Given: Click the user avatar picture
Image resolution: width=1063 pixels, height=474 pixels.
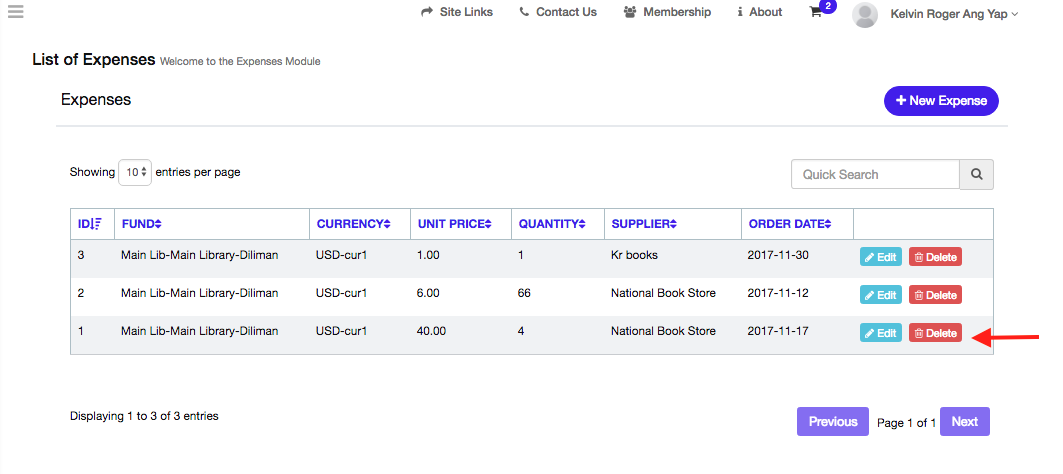Looking at the screenshot, I should click(865, 15).
